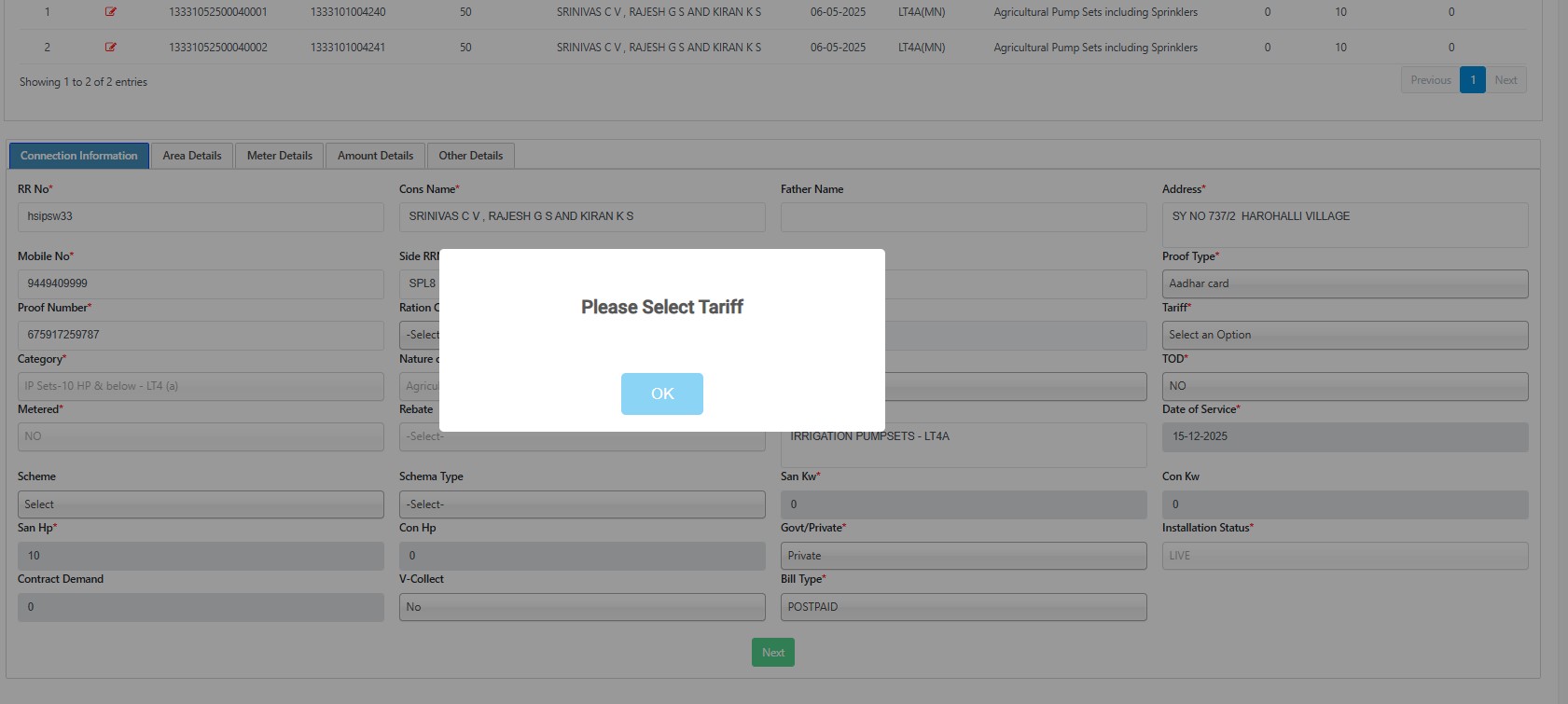This screenshot has height=704, width=1568.
Task: Open the Proof Type dropdown
Action: 1344,283
